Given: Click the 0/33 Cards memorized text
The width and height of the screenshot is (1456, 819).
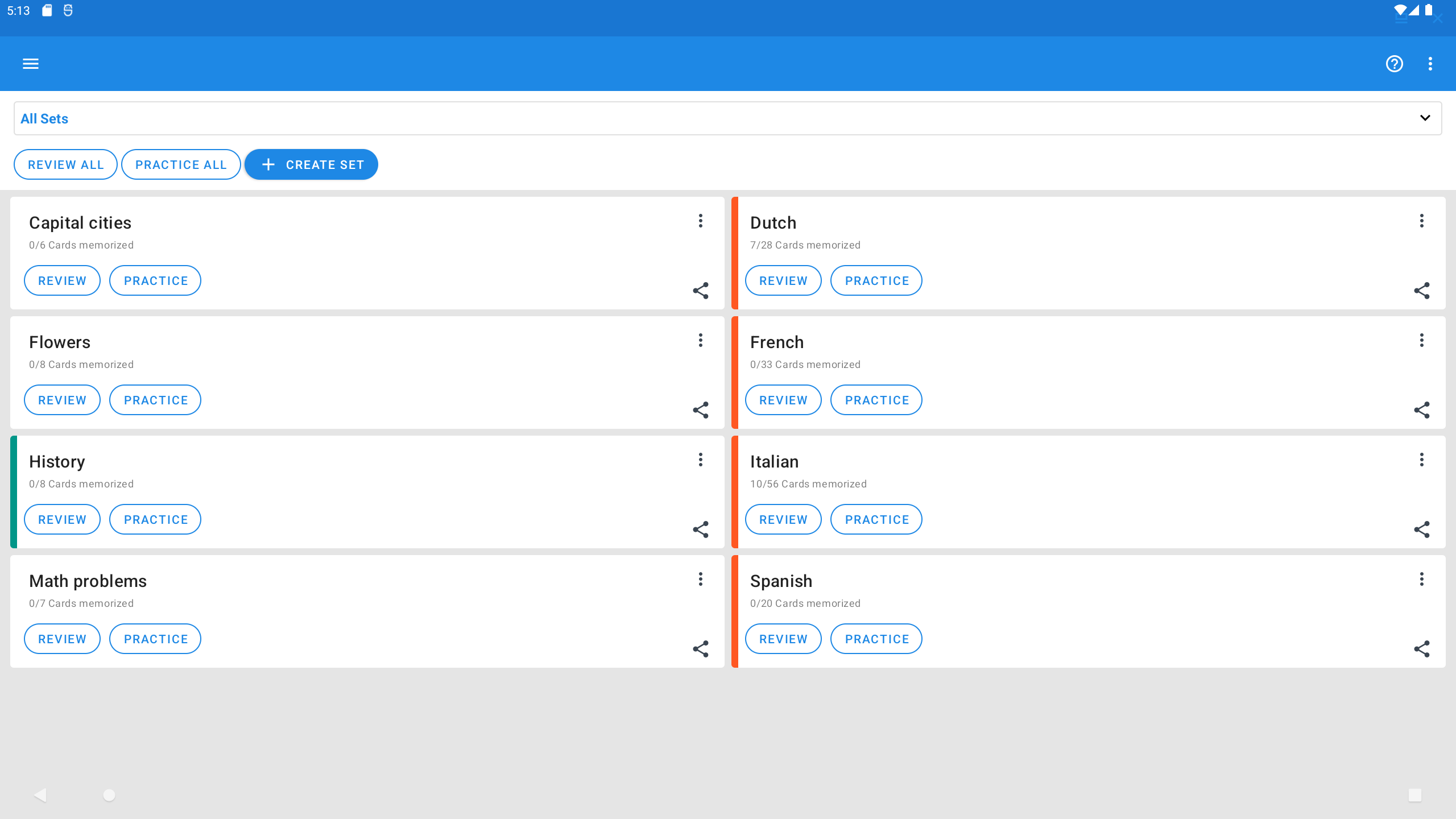Looking at the screenshot, I should point(805,365).
